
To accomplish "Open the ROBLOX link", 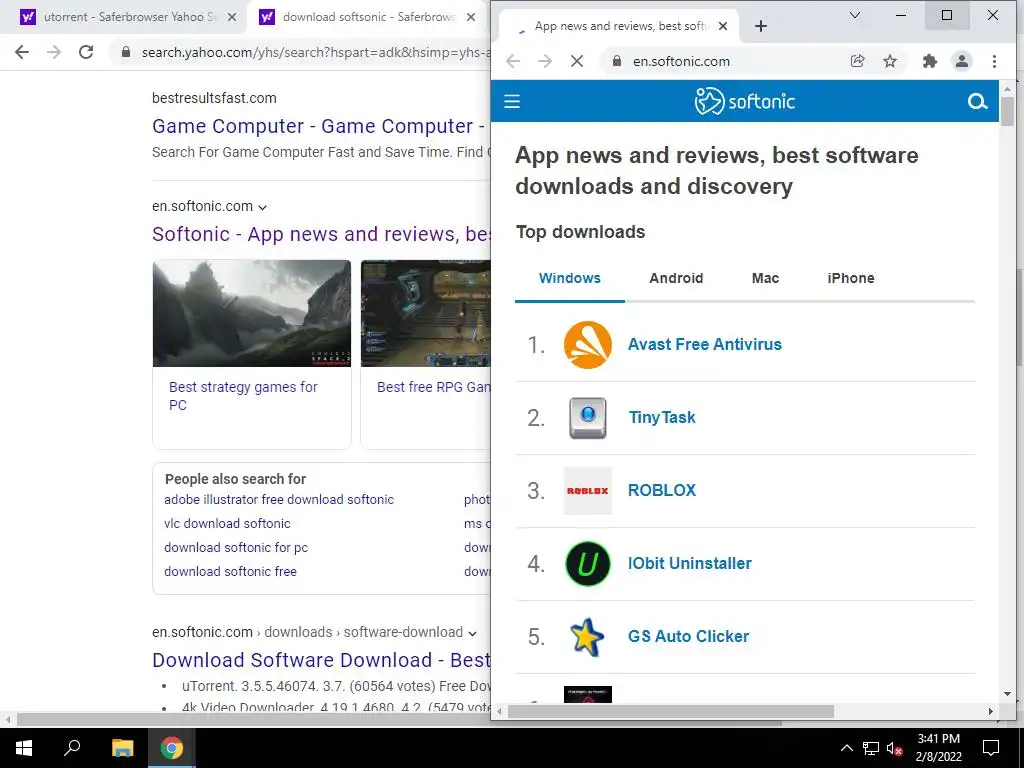I will (x=662, y=490).
